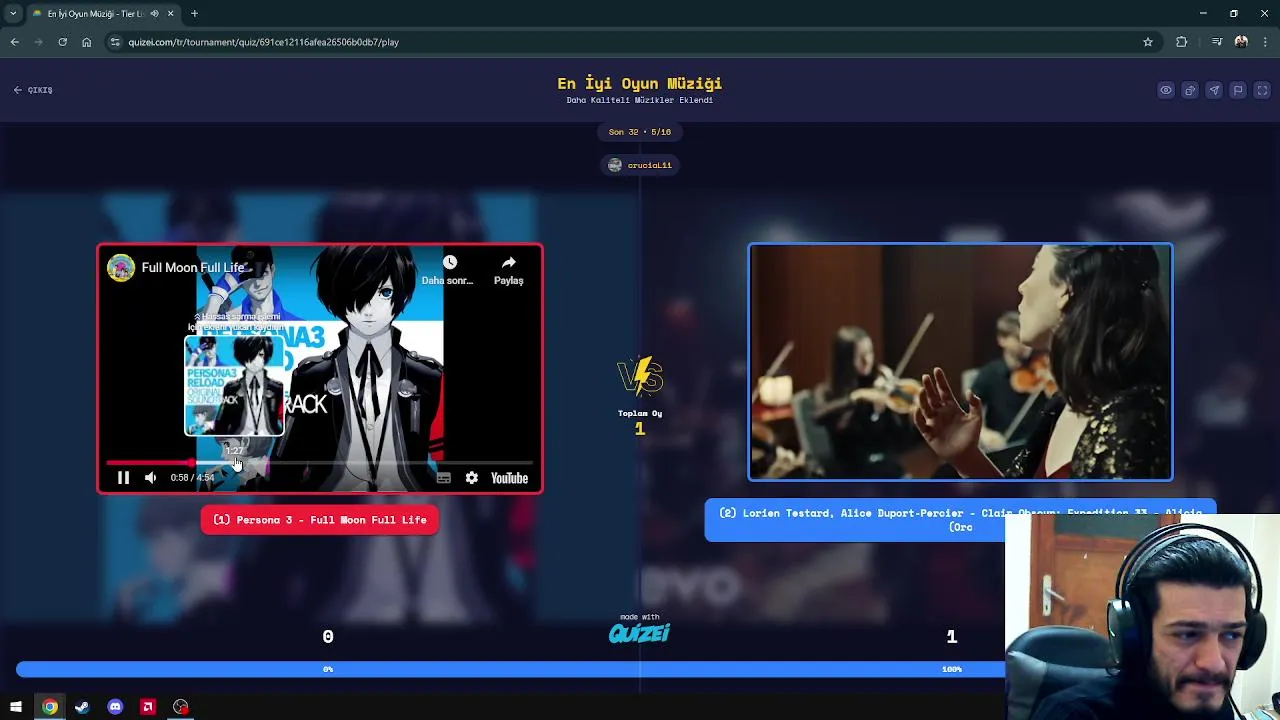Enter fullscreen with the corner-brackets icon
Viewport: 1280px width, 720px height.
click(x=1262, y=90)
